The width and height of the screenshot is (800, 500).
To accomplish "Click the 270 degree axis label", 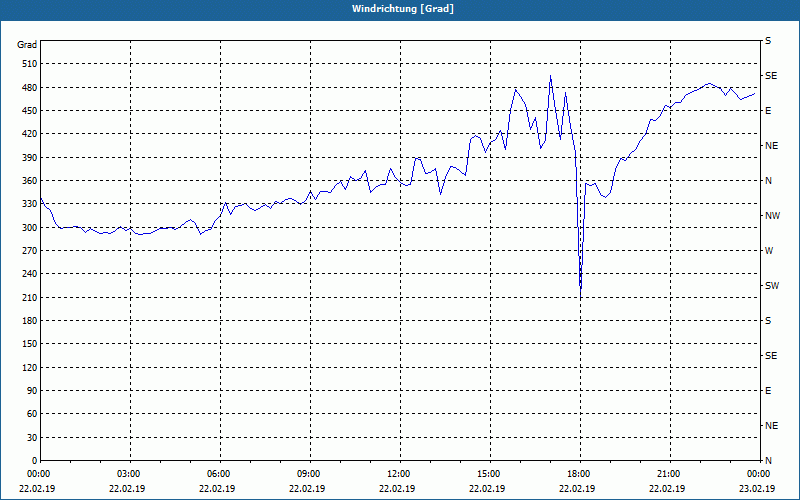I will click(30, 251).
